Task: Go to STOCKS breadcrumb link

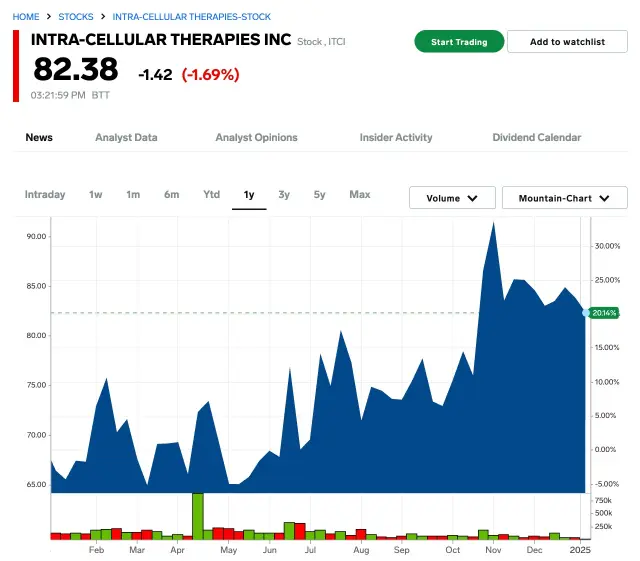Action: click(76, 17)
